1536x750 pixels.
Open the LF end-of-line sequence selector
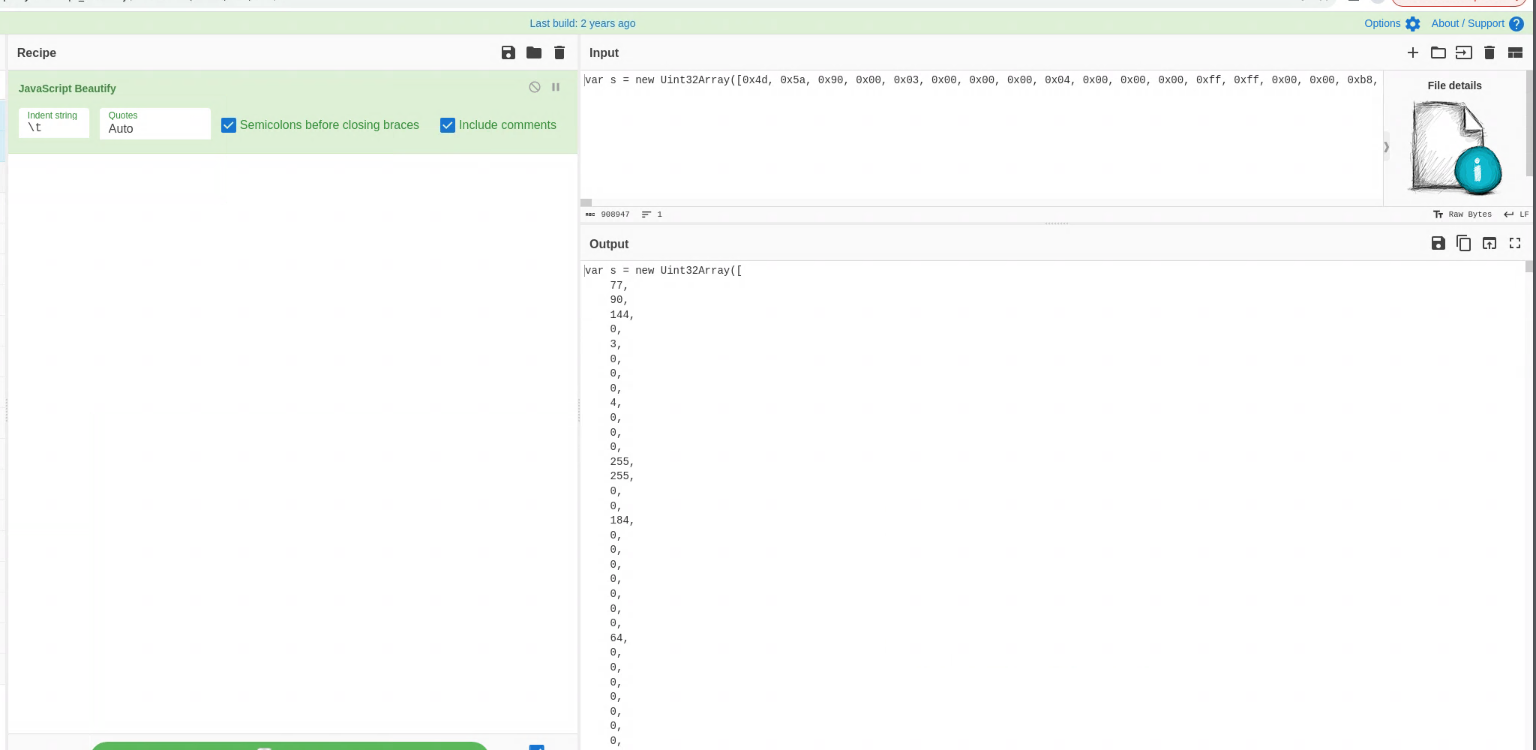[x=1516, y=214]
